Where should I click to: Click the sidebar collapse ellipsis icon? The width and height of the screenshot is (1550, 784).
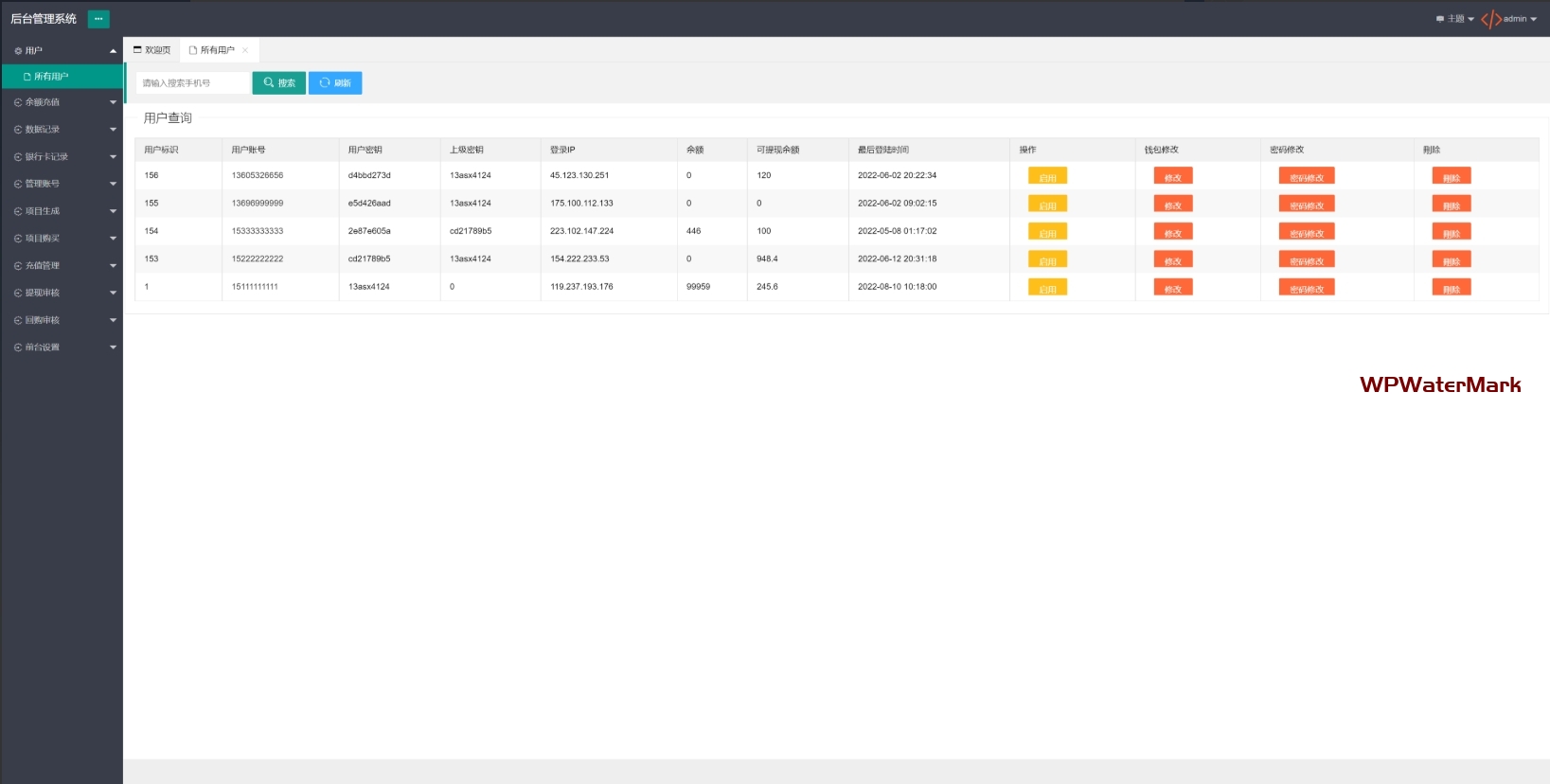[x=98, y=19]
